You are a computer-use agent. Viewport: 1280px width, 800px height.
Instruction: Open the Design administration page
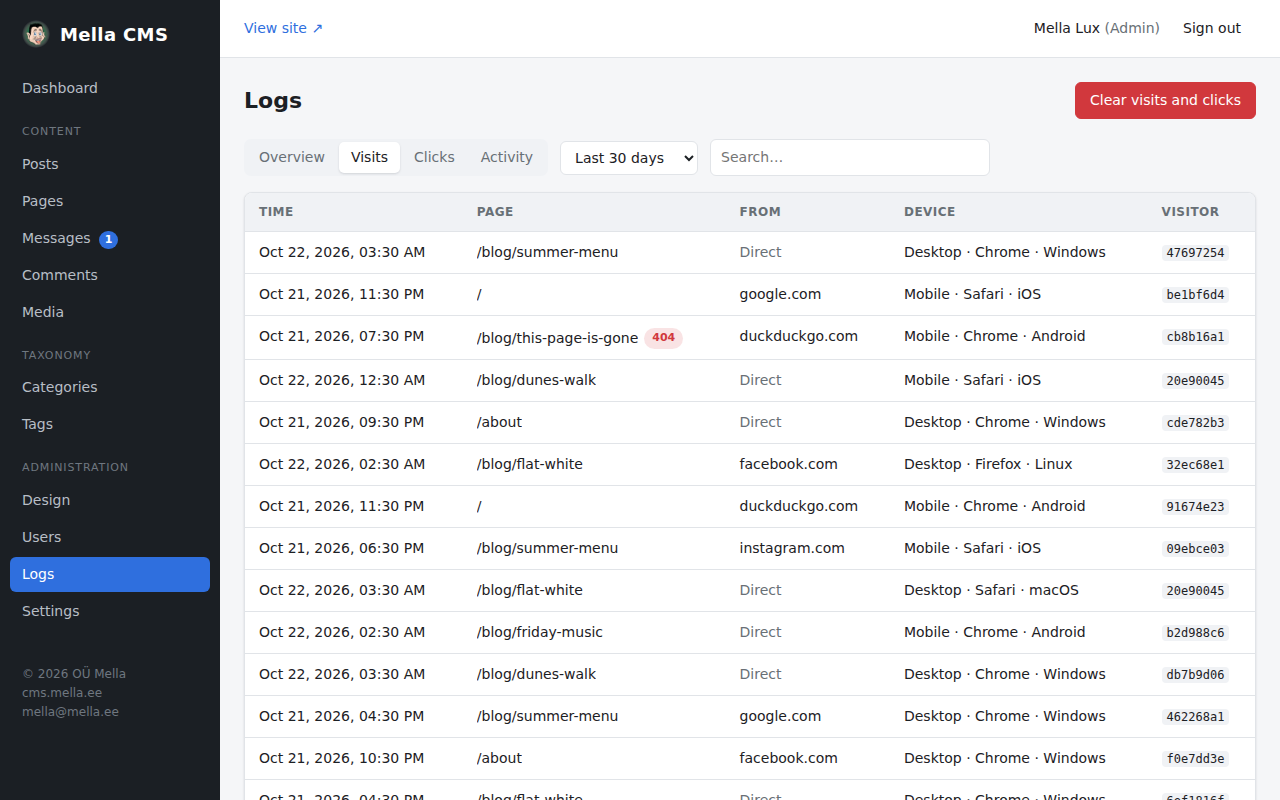pyautogui.click(x=110, y=500)
